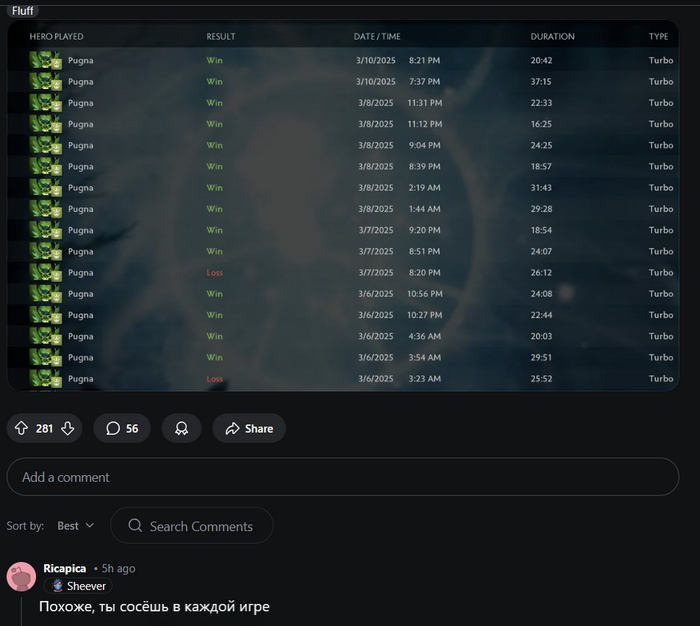Viewport: 700px width, 626px height.
Task: Share the post
Action: [249, 429]
